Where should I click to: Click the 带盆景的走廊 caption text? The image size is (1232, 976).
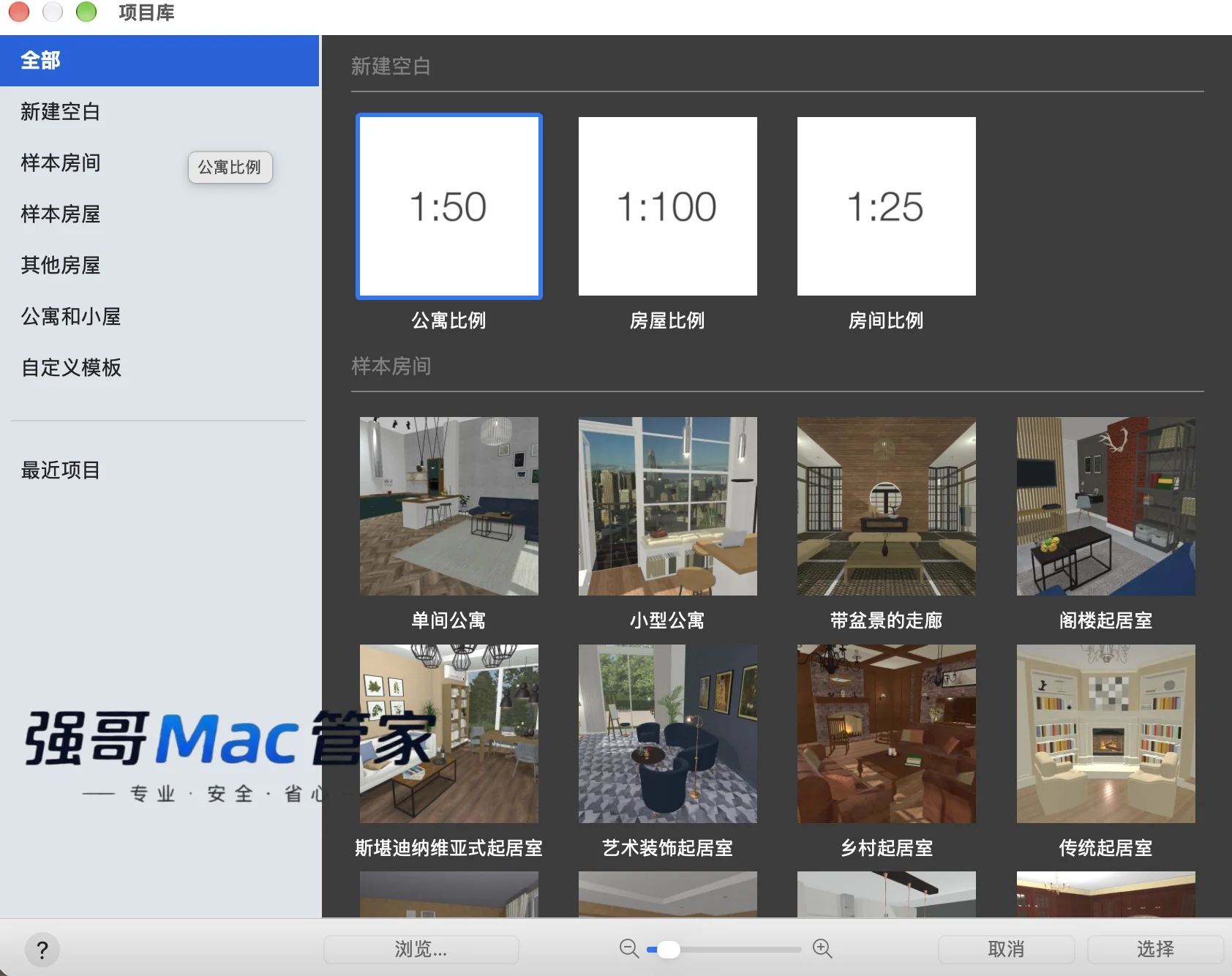pyautogui.click(x=886, y=620)
